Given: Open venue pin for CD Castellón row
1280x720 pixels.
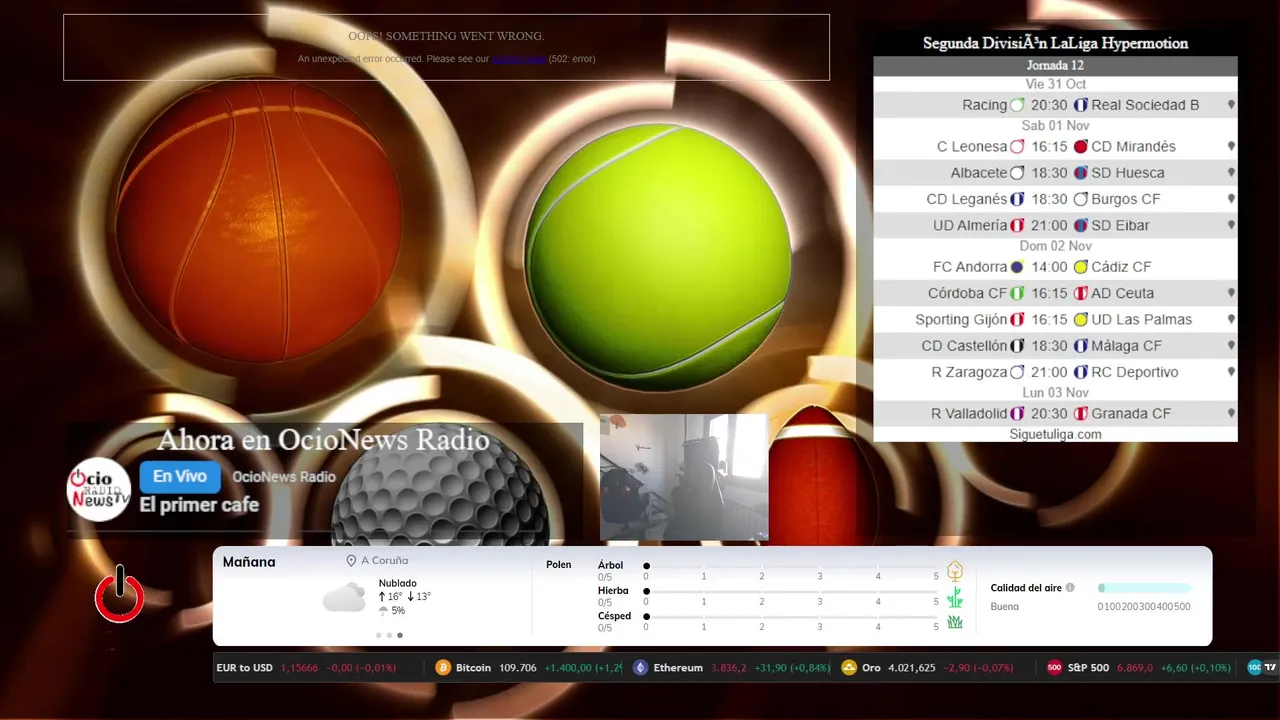Looking at the screenshot, I should [1231, 345].
